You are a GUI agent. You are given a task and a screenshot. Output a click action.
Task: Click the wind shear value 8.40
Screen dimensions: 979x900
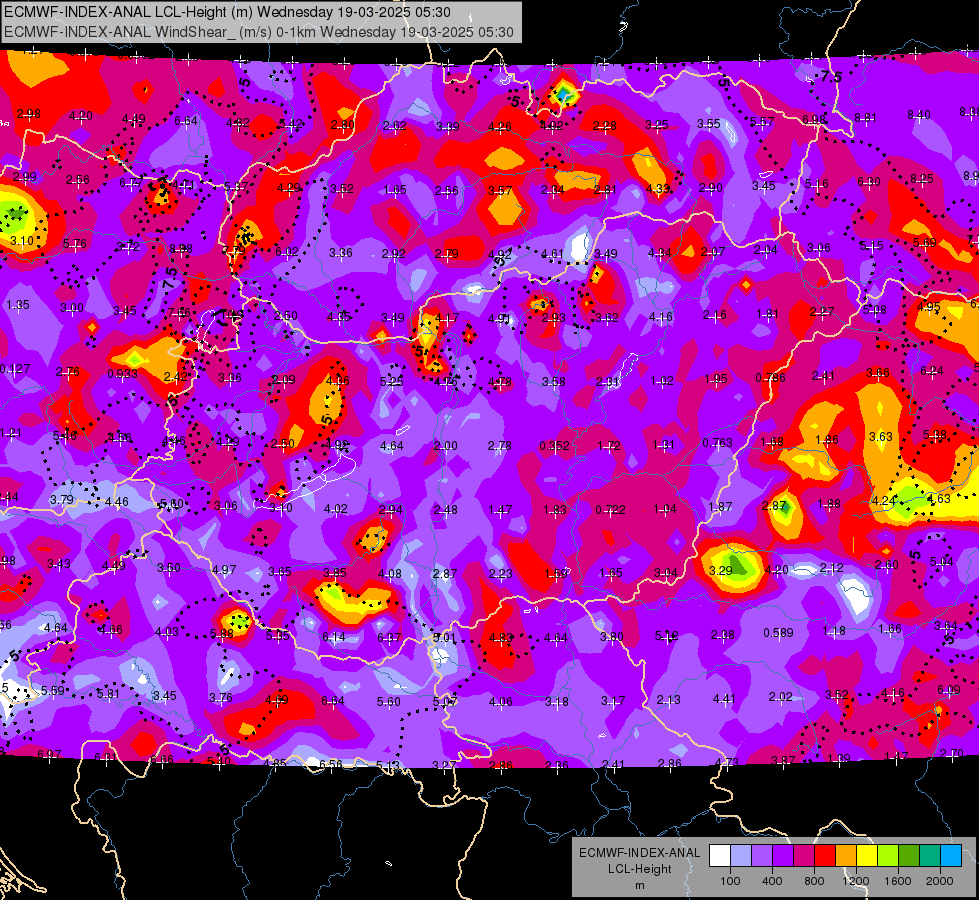tap(918, 114)
